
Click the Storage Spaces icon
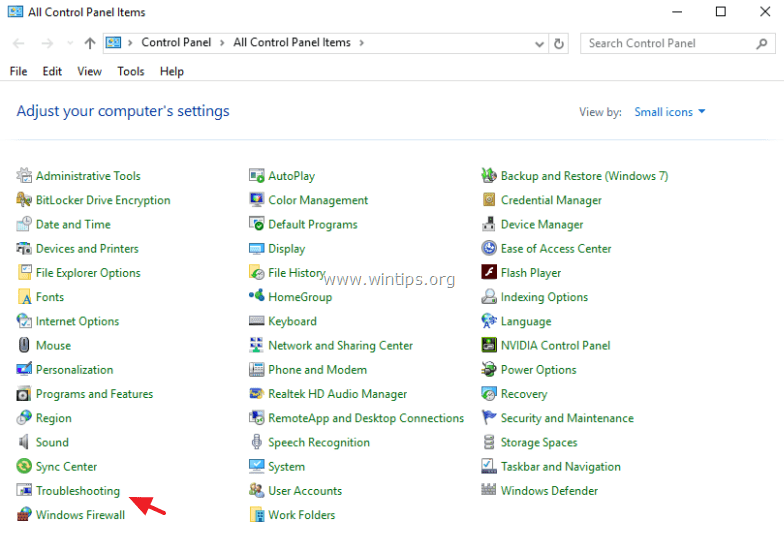489,442
